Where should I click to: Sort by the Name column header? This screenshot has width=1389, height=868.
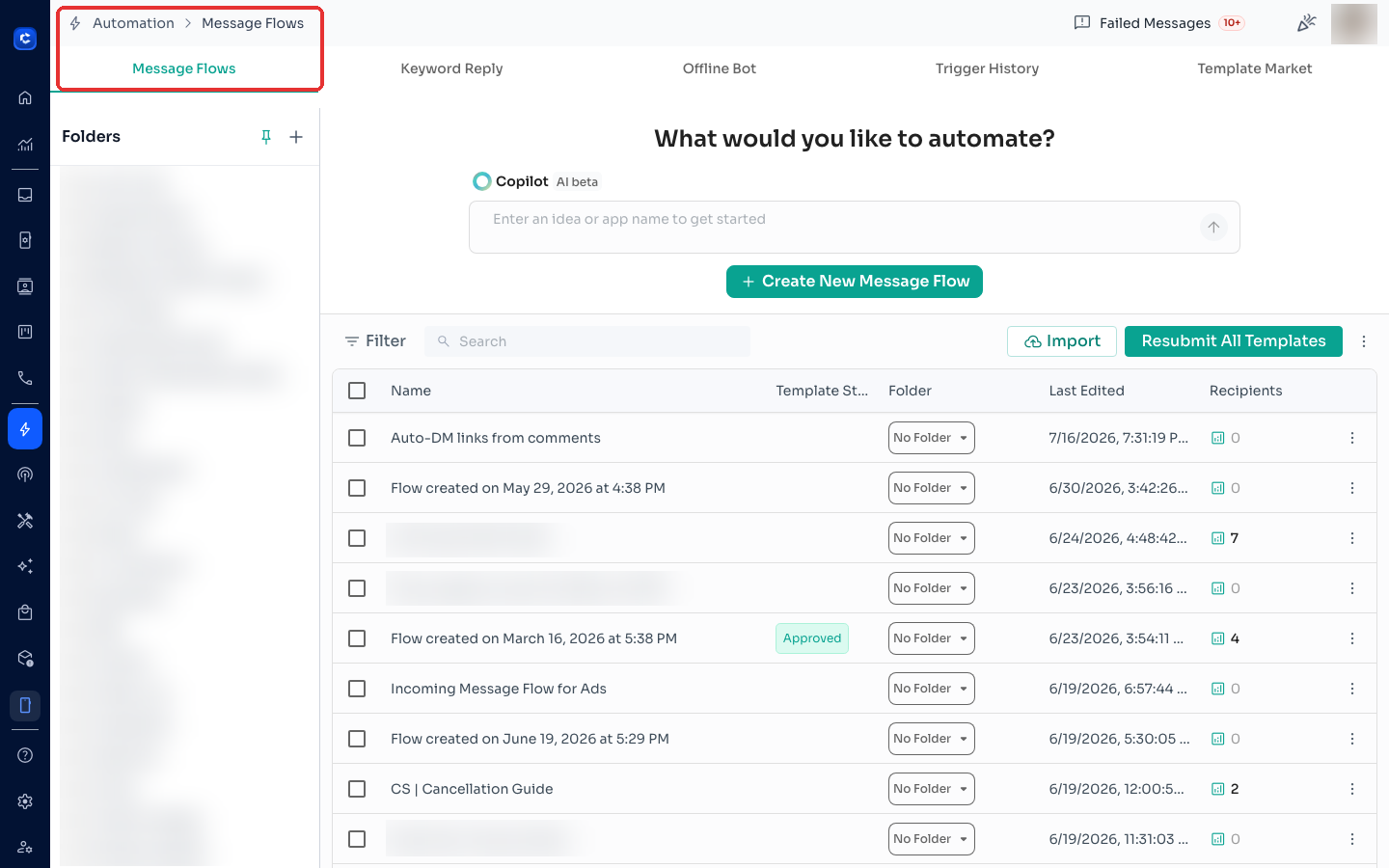coord(411,391)
